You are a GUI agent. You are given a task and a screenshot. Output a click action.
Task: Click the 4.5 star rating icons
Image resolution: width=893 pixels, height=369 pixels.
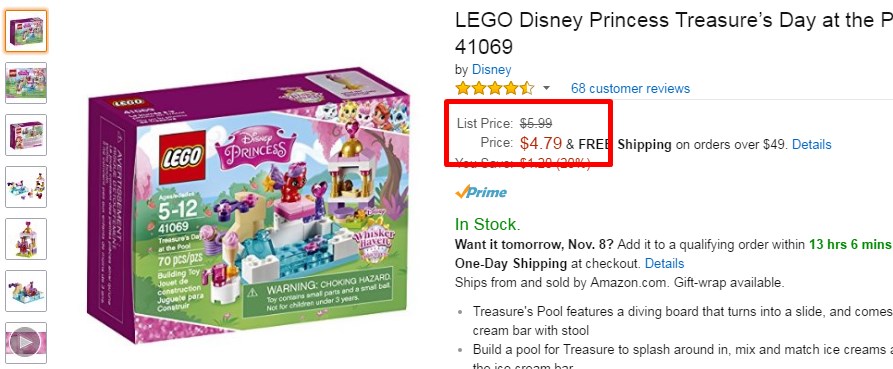click(x=494, y=88)
